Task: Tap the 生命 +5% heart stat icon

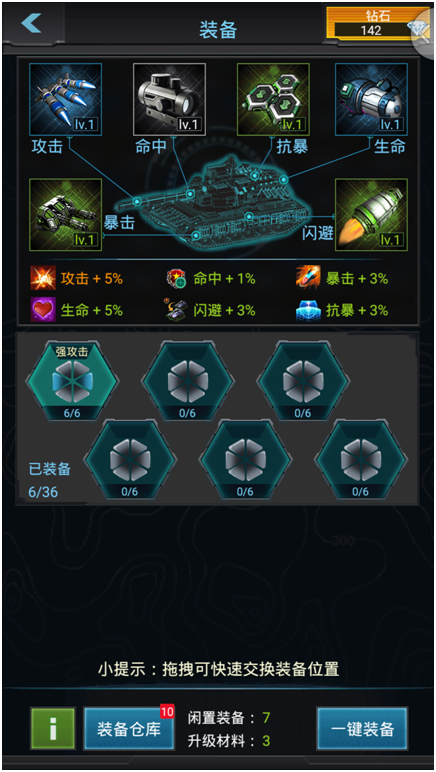Action: point(43,310)
